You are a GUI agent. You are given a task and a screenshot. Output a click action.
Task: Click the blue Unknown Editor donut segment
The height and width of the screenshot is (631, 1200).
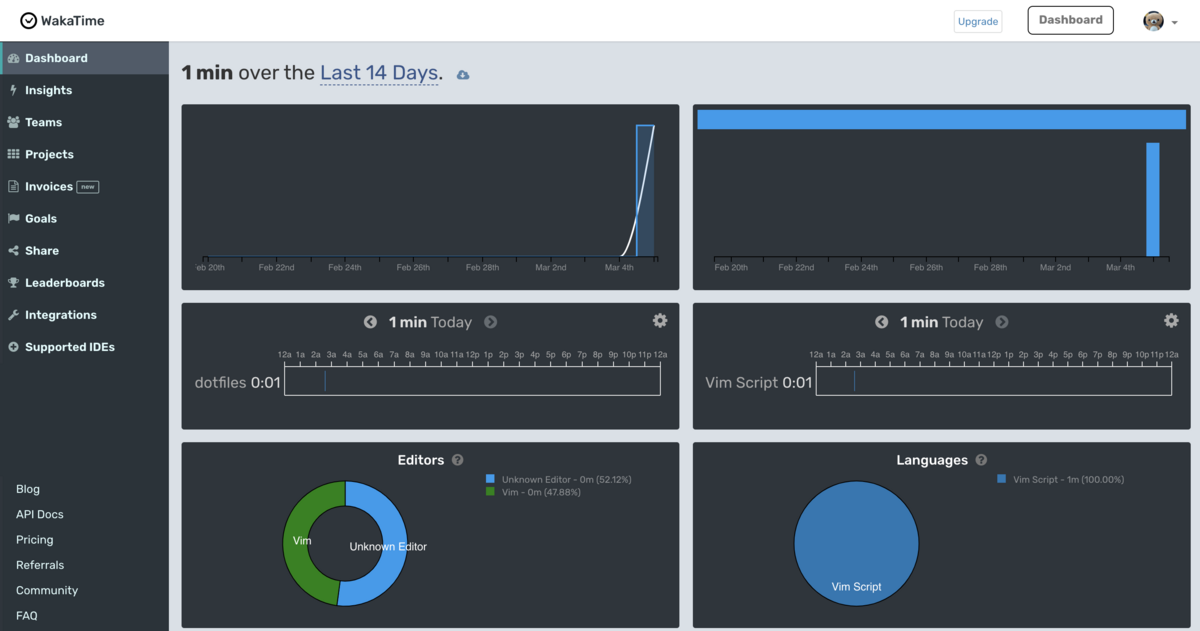(x=392, y=545)
